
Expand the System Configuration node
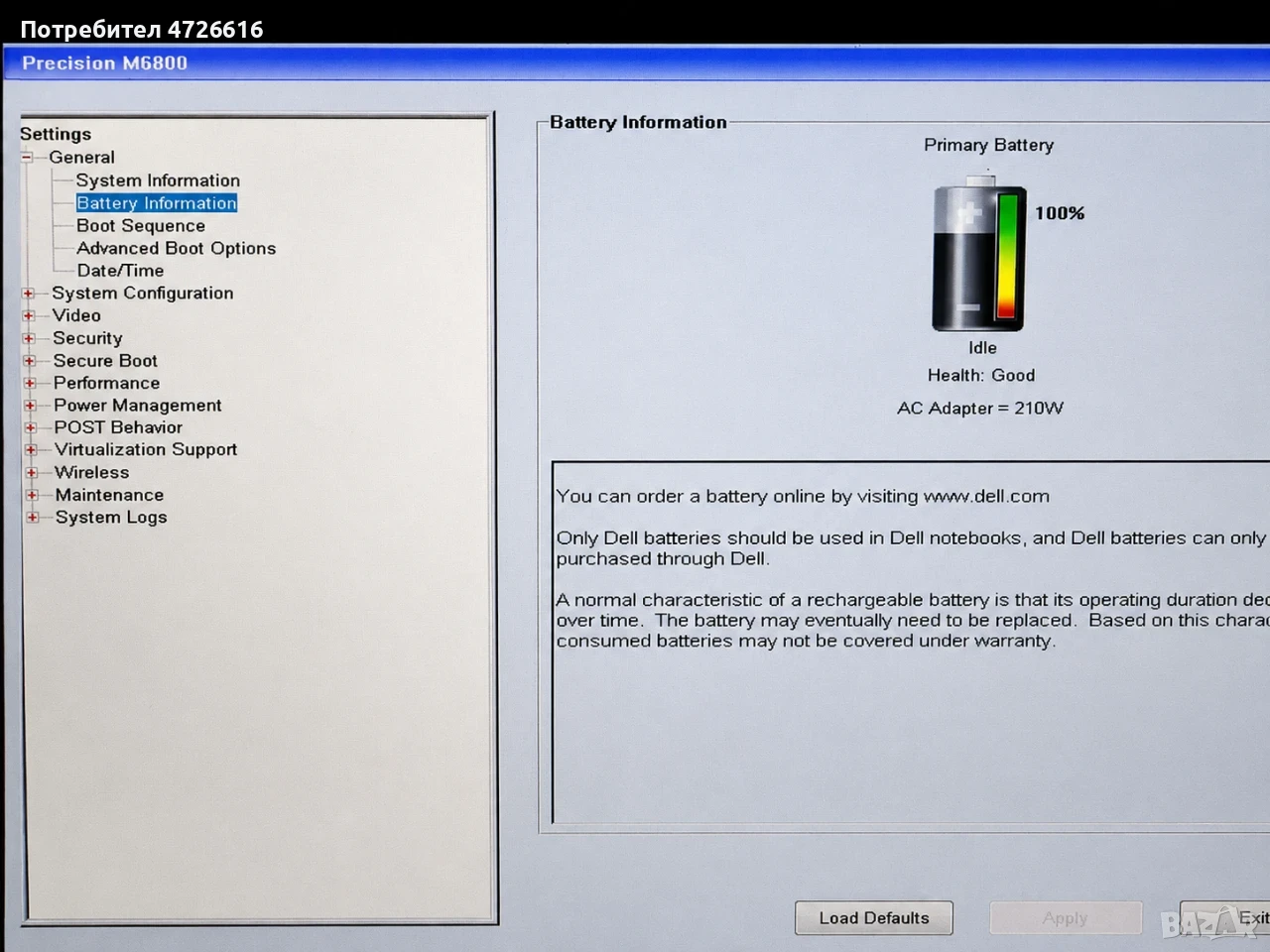tap(28, 294)
